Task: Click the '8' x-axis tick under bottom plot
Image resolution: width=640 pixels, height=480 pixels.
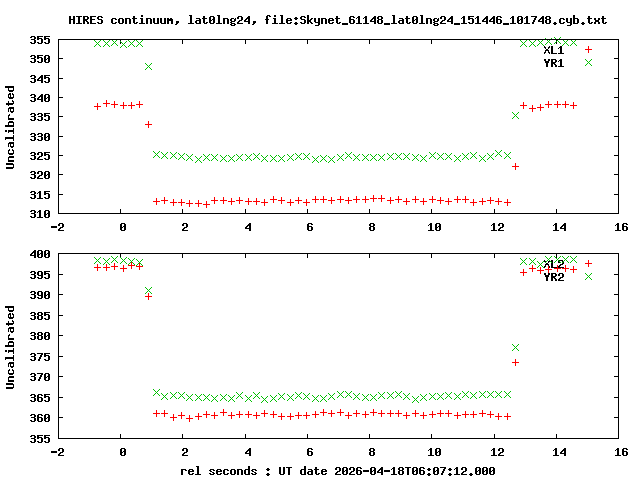Action: (x=371, y=452)
